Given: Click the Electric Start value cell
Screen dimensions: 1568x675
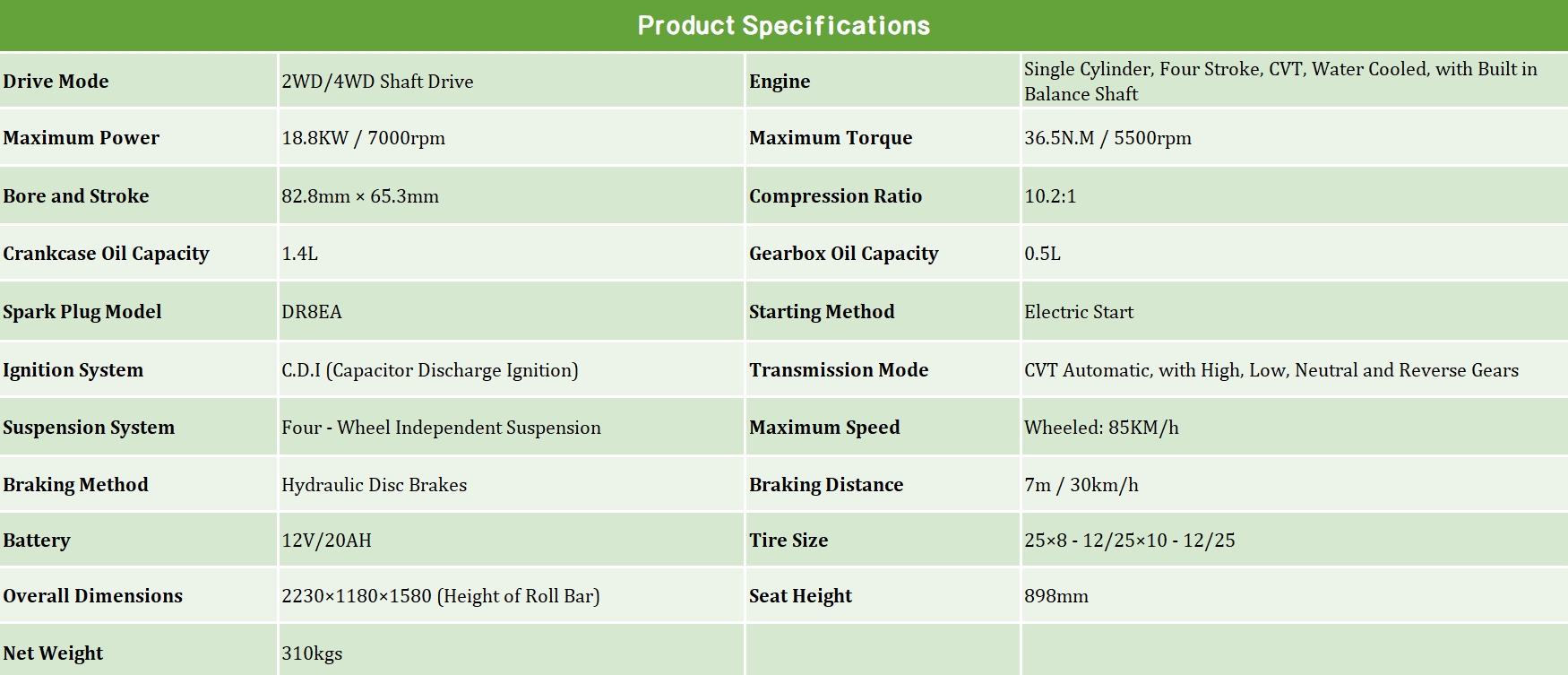Looking at the screenshot, I should 1079,312.
